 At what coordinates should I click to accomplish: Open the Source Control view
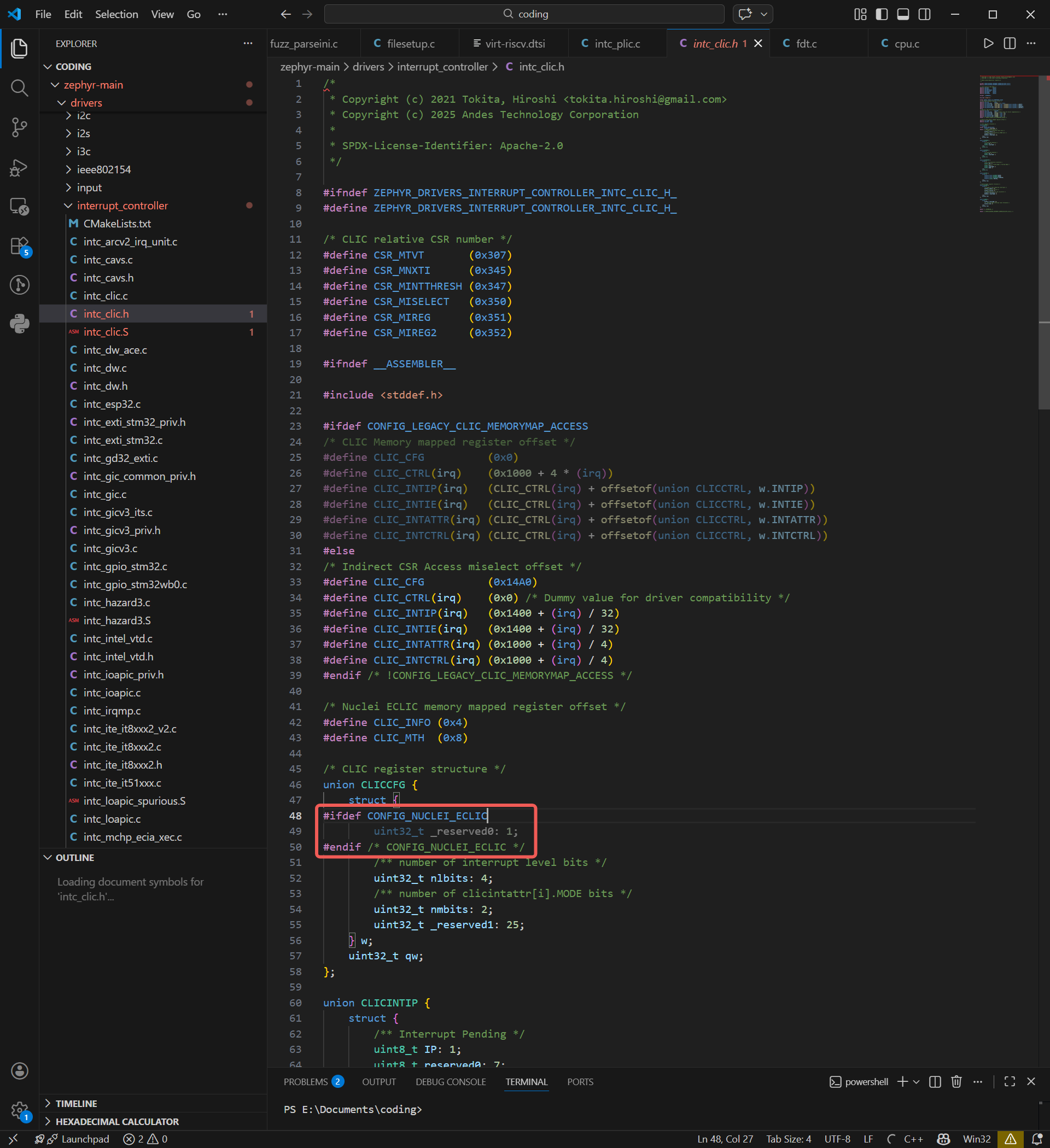point(19,127)
